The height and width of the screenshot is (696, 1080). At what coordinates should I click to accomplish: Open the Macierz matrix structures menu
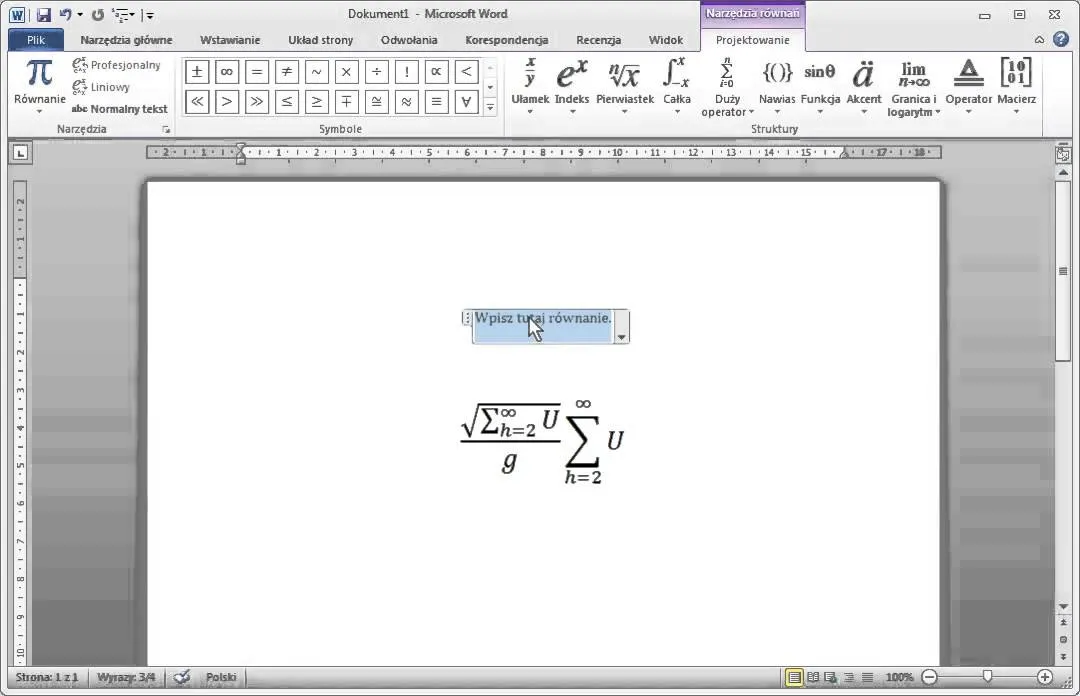click(1016, 86)
